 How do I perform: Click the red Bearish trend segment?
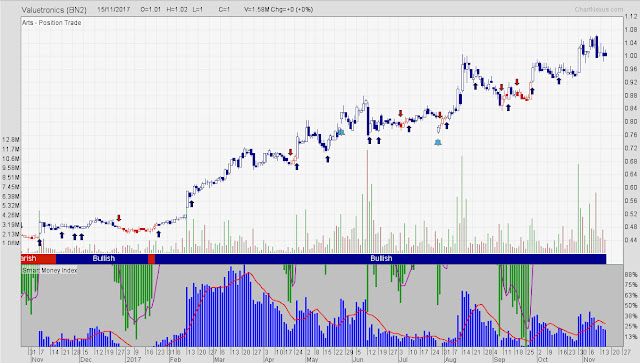(x=38, y=258)
